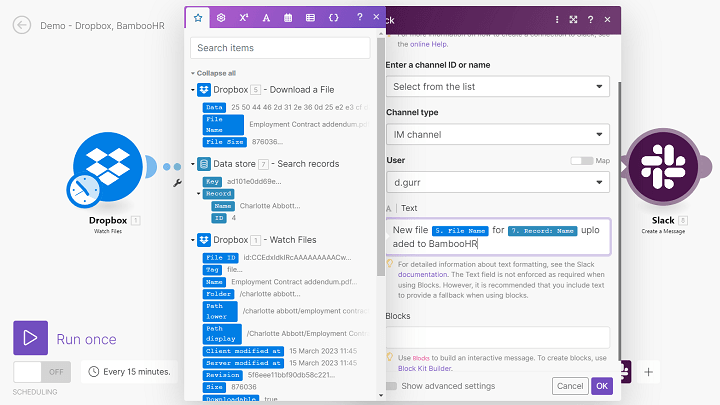
Task: Open the Custom variables braces tab
Action: [332, 18]
